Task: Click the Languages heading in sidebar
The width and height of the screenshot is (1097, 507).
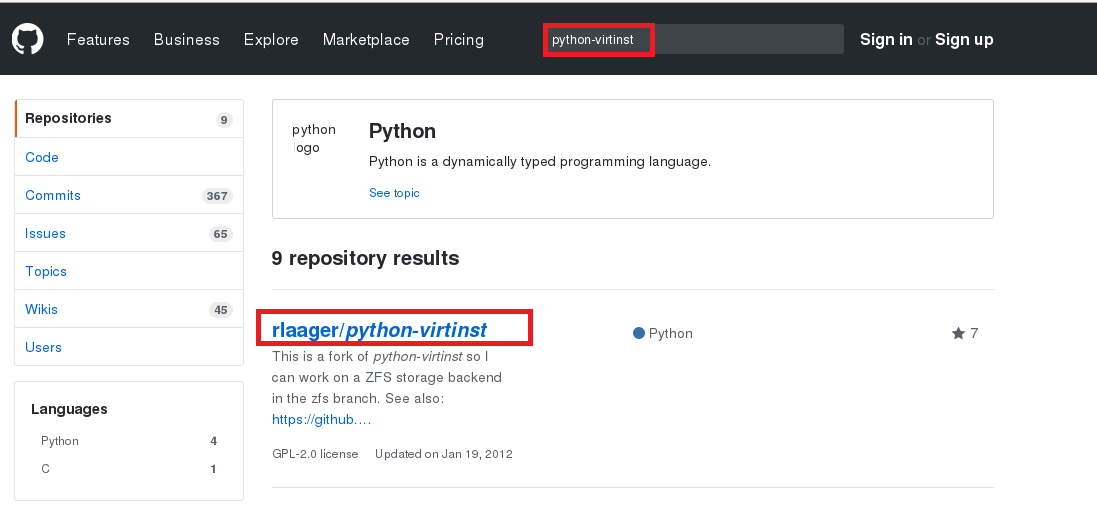Action: [69, 409]
